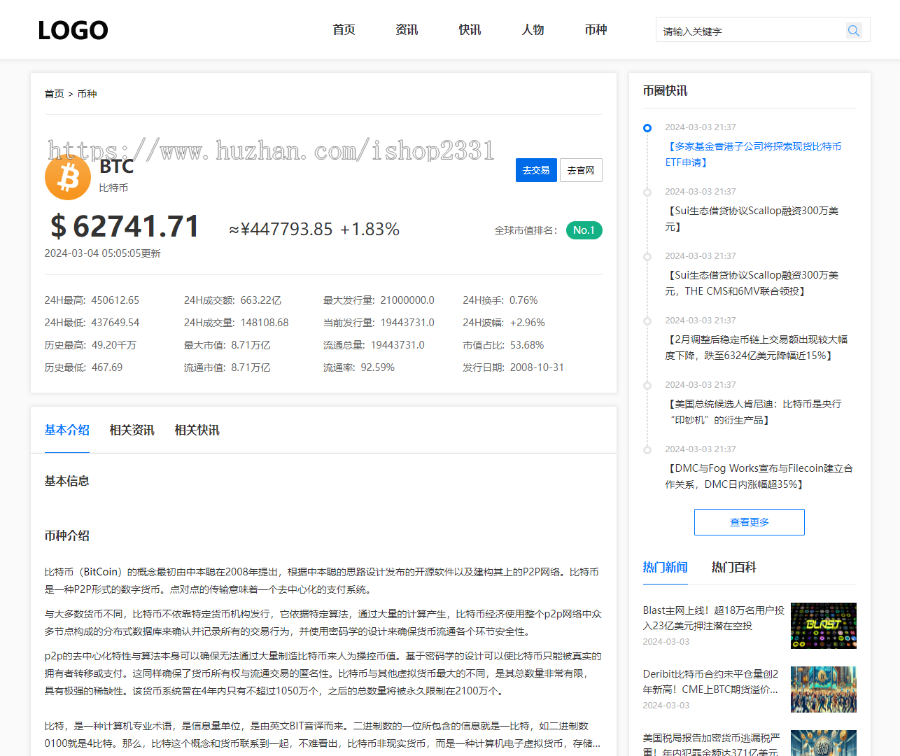Switch to the 热门新闻 tab
This screenshot has width=900, height=756.
pyautogui.click(x=665, y=567)
